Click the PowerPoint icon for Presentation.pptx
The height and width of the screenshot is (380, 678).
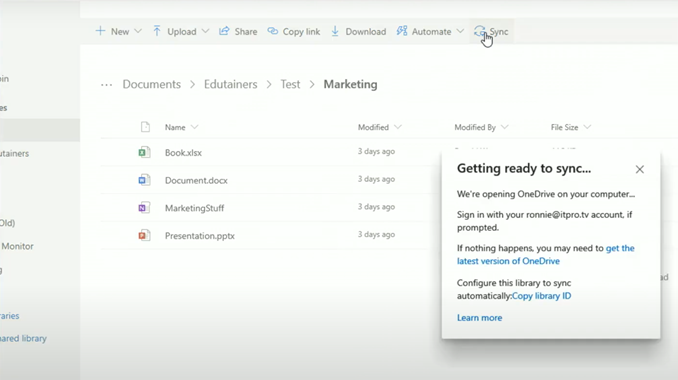(144, 235)
